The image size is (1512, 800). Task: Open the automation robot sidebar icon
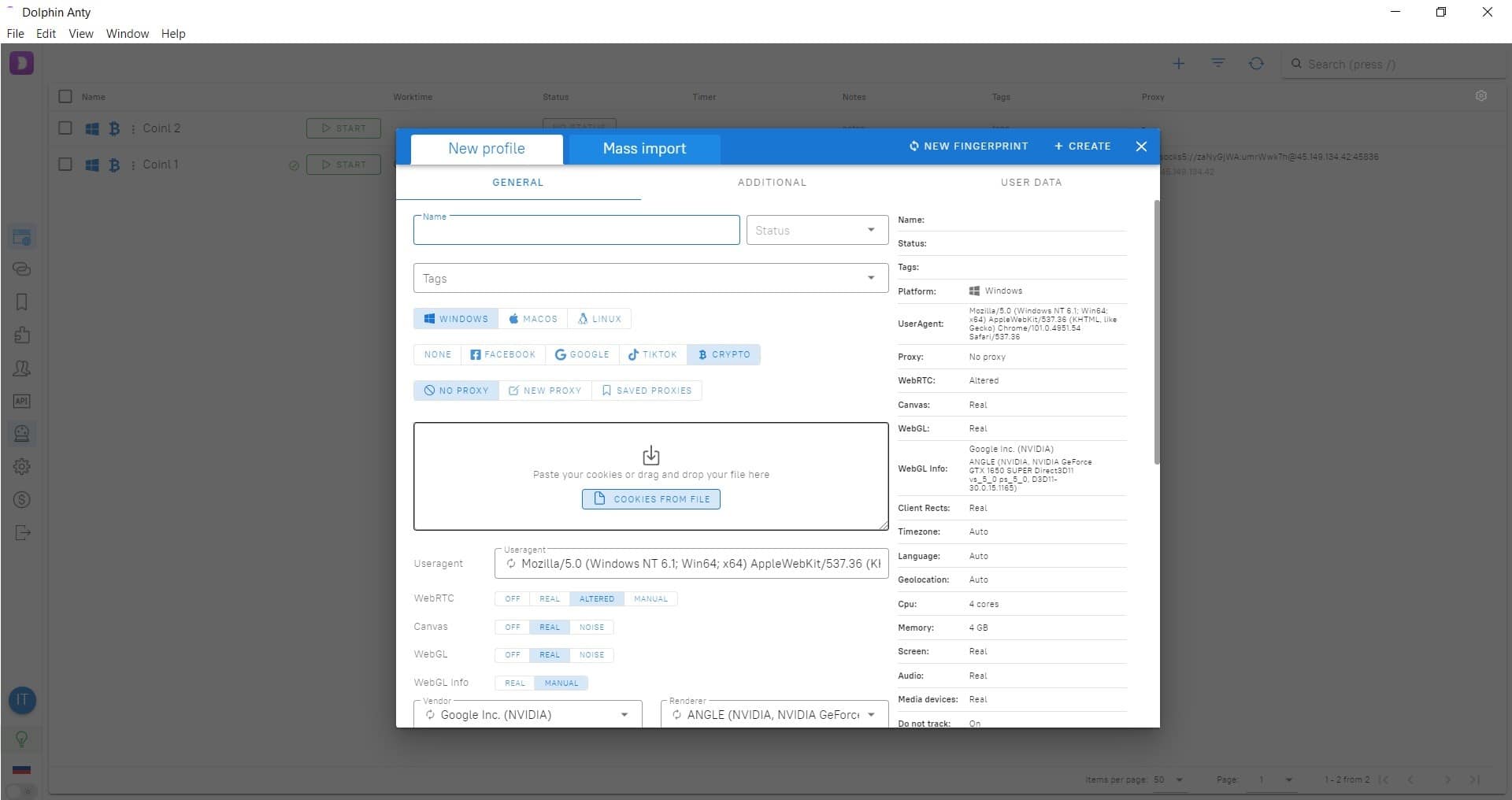click(x=22, y=434)
